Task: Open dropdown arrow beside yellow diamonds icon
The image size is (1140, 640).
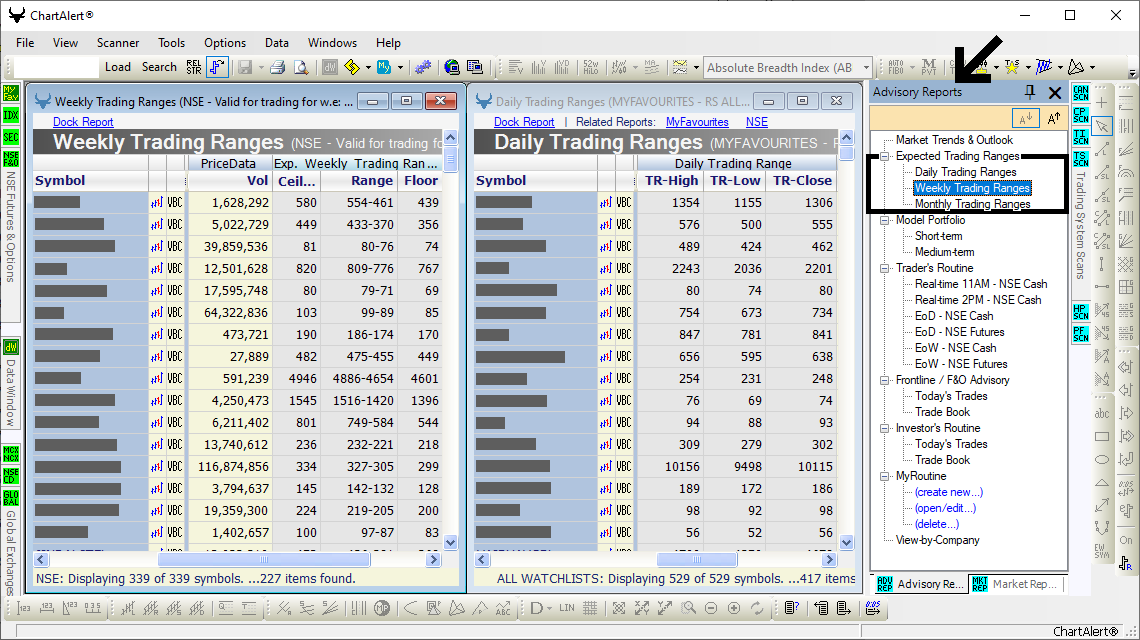Action: [x=368, y=68]
